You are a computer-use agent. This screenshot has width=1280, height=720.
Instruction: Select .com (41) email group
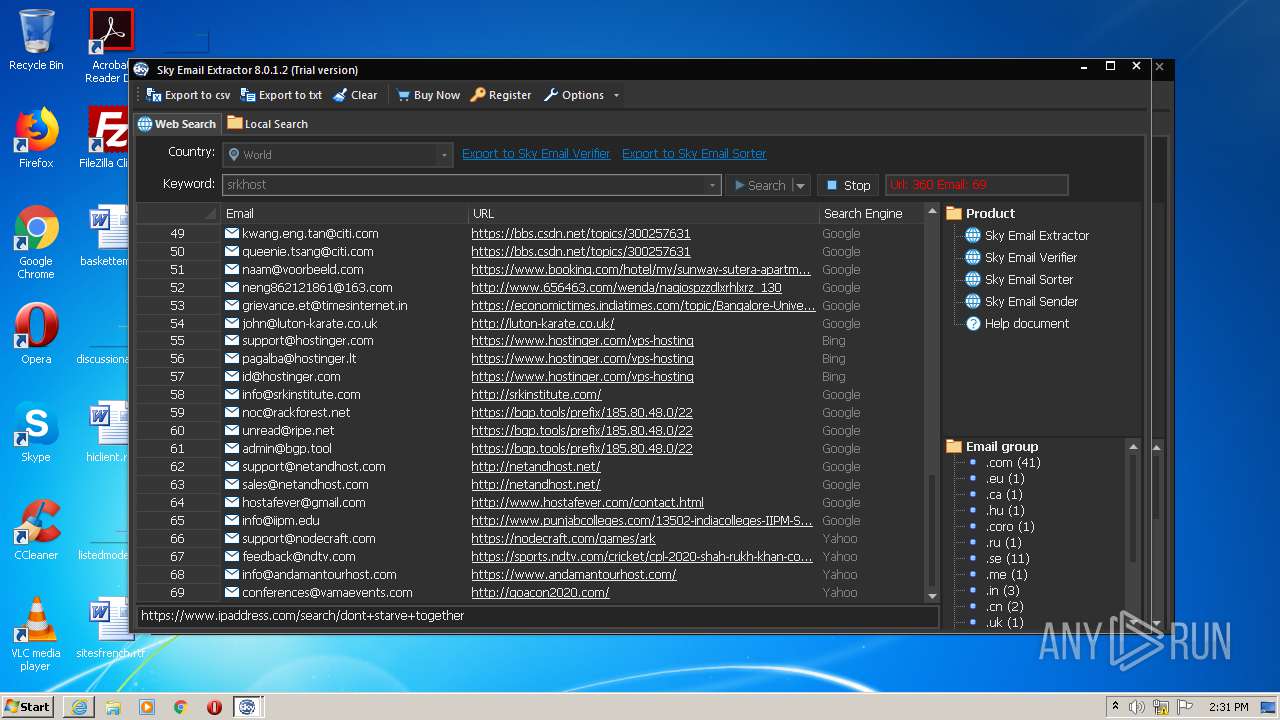[1013, 463]
